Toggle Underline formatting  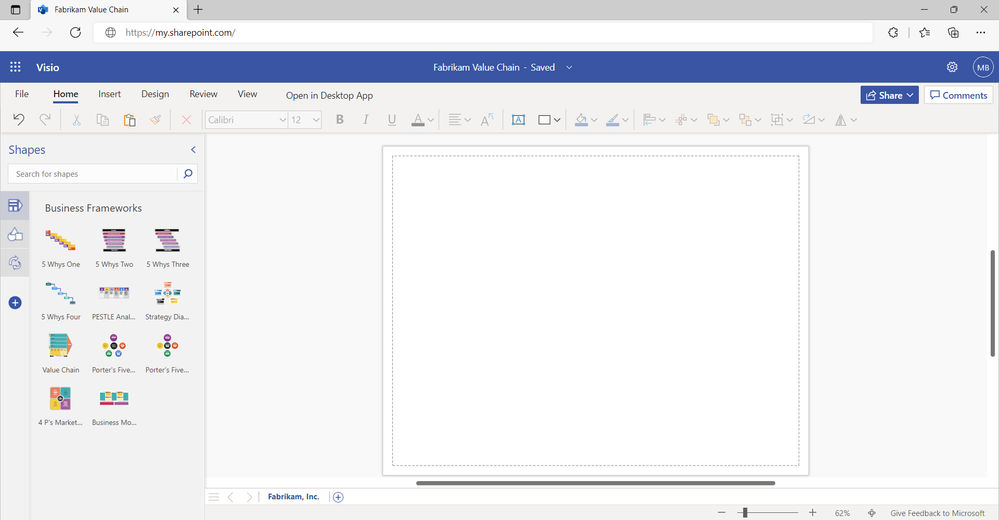click(392, 120)
